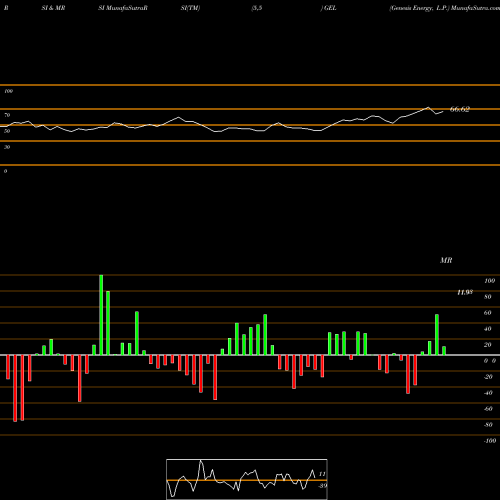Select the histogram axis label 60
This screenshot has width=500, height=500.
[x=487, y=313]
